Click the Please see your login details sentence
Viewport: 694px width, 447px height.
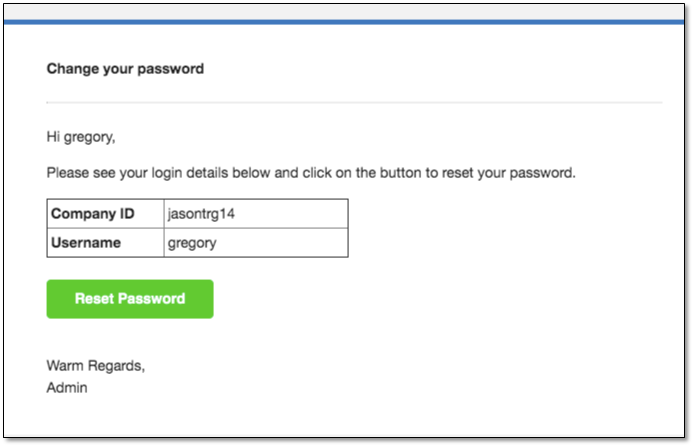coord(311,173)
